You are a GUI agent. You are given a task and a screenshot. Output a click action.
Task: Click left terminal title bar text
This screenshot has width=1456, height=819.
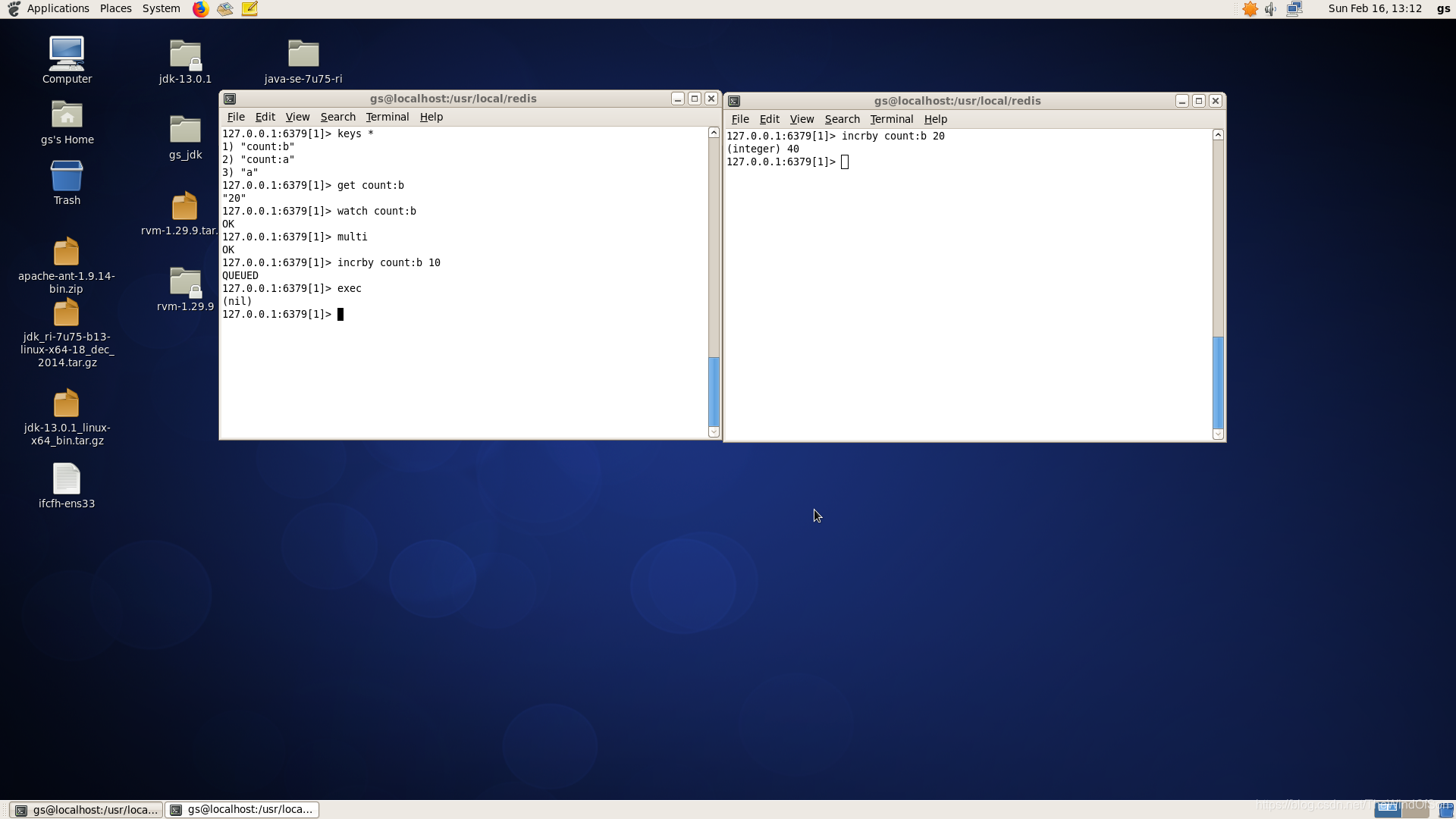453,99
